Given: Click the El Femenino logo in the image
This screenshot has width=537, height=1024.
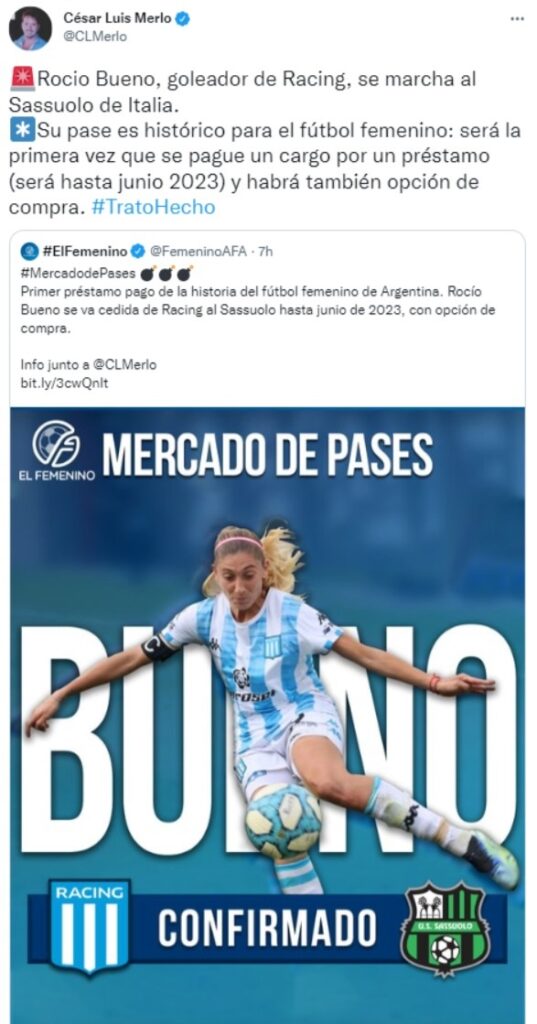Looking at the screenshot, I should (57, 450).
